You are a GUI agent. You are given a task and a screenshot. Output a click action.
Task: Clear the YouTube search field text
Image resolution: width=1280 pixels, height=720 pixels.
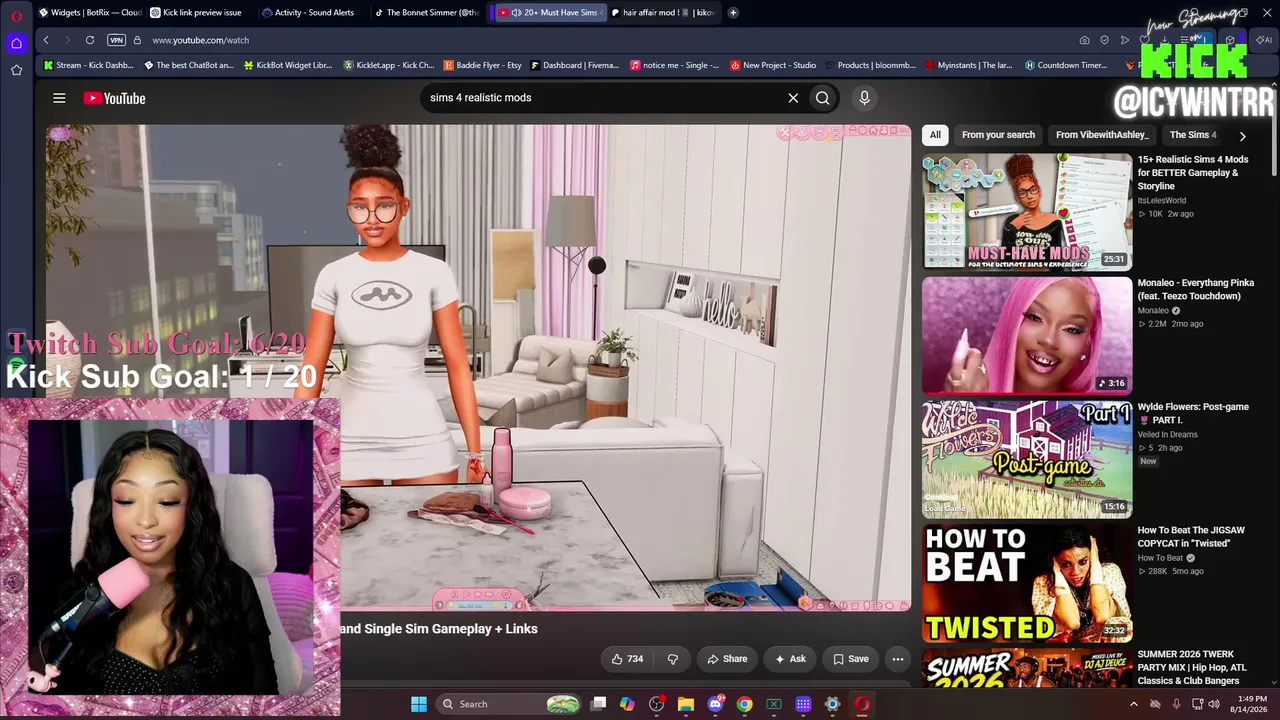(793, 98)
